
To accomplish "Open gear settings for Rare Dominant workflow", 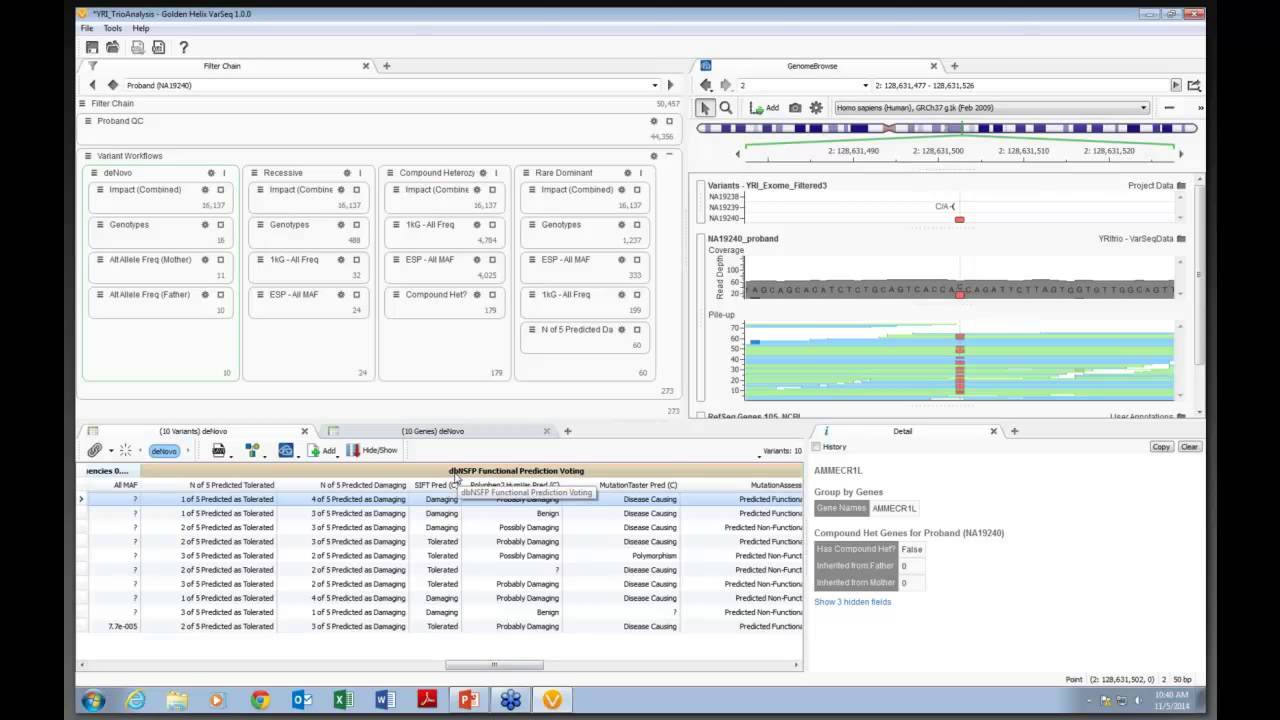I will 627,173.
